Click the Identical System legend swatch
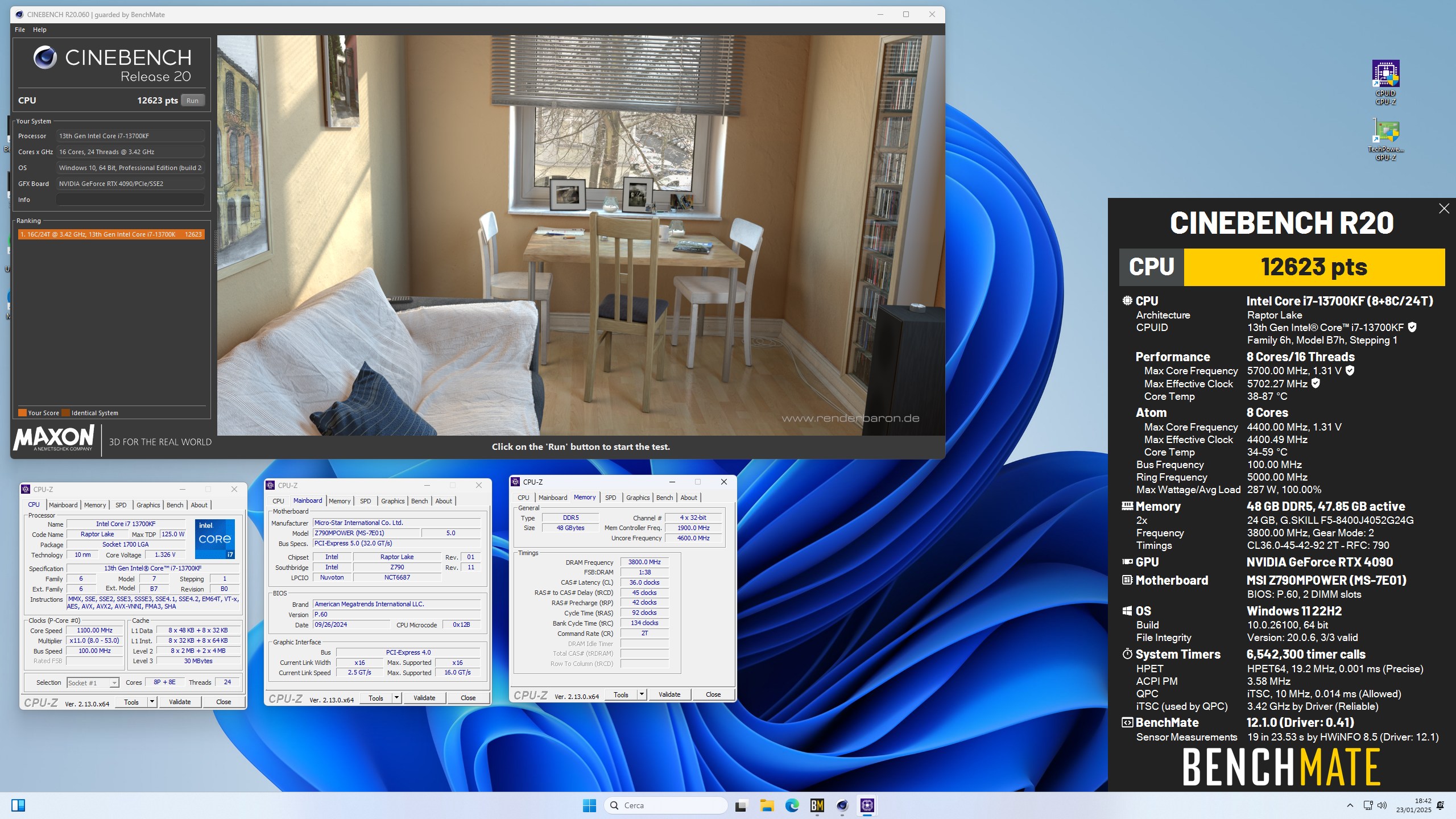 (x=65, y=413)
